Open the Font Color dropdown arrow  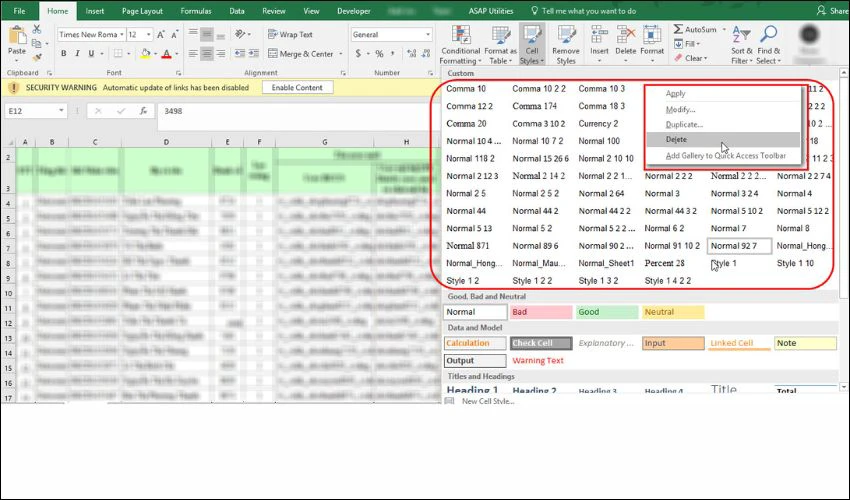(176, 54)
